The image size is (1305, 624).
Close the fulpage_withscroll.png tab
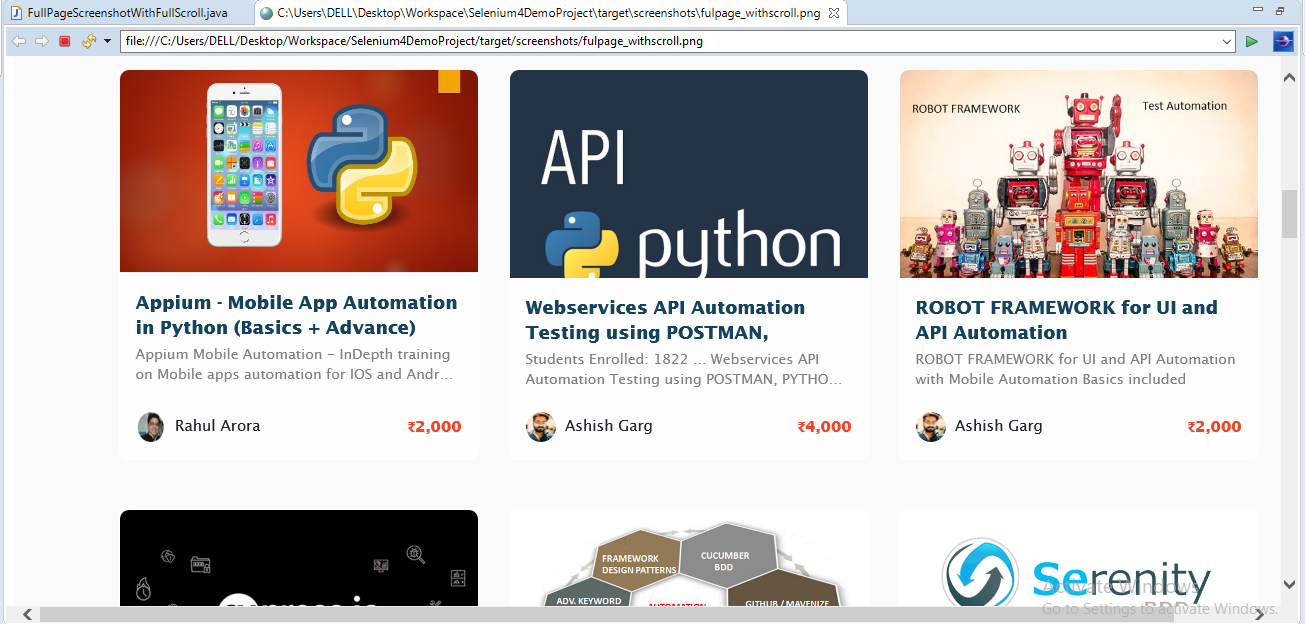tap(834, 13)
